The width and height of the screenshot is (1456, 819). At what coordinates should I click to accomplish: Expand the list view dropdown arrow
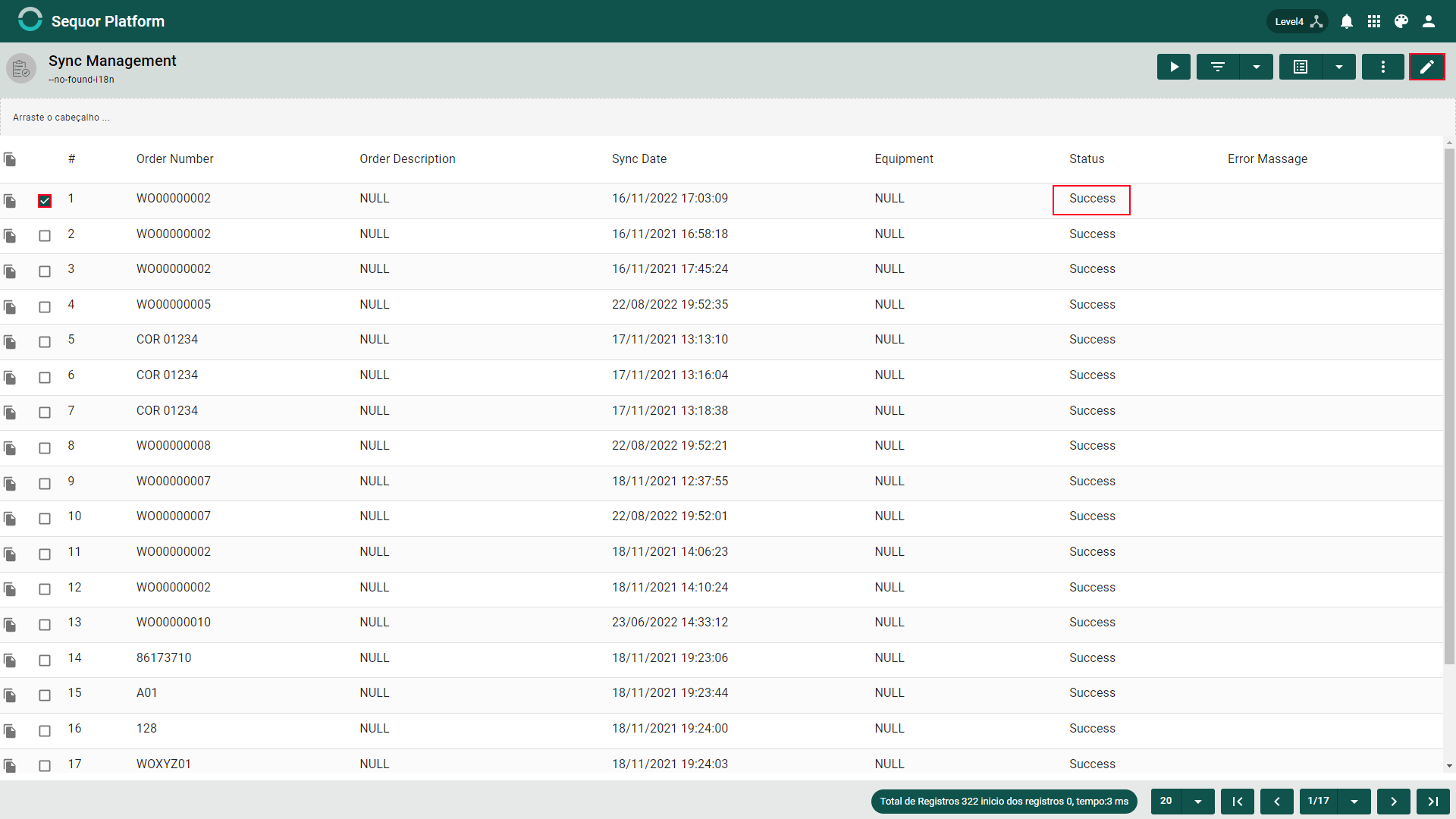coord(1339,67)
